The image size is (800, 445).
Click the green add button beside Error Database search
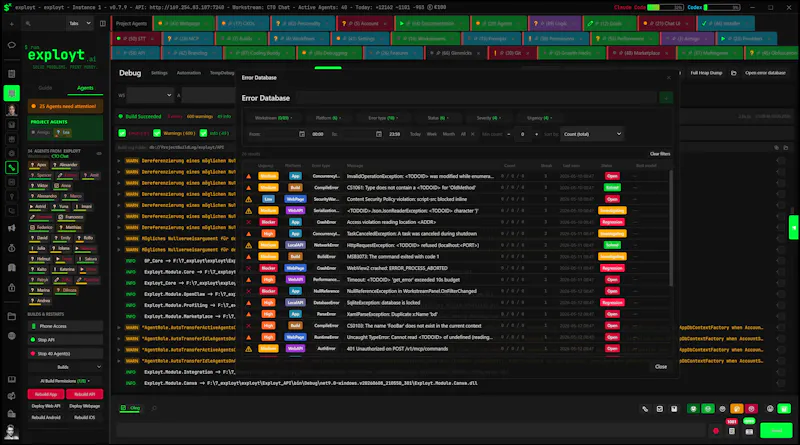pos(666,97)
